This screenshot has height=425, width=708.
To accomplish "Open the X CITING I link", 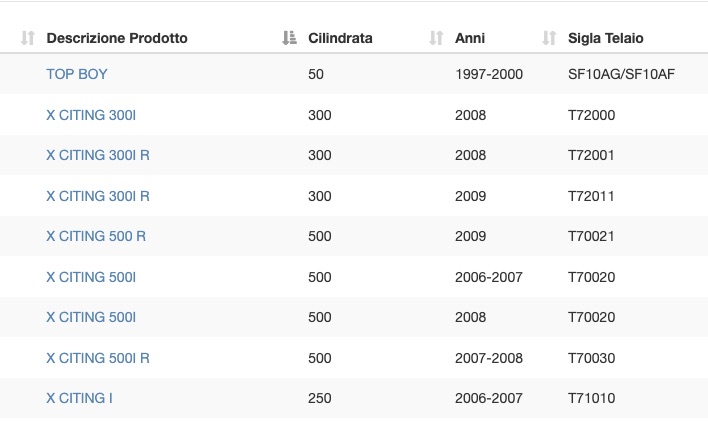I will 79,398.
